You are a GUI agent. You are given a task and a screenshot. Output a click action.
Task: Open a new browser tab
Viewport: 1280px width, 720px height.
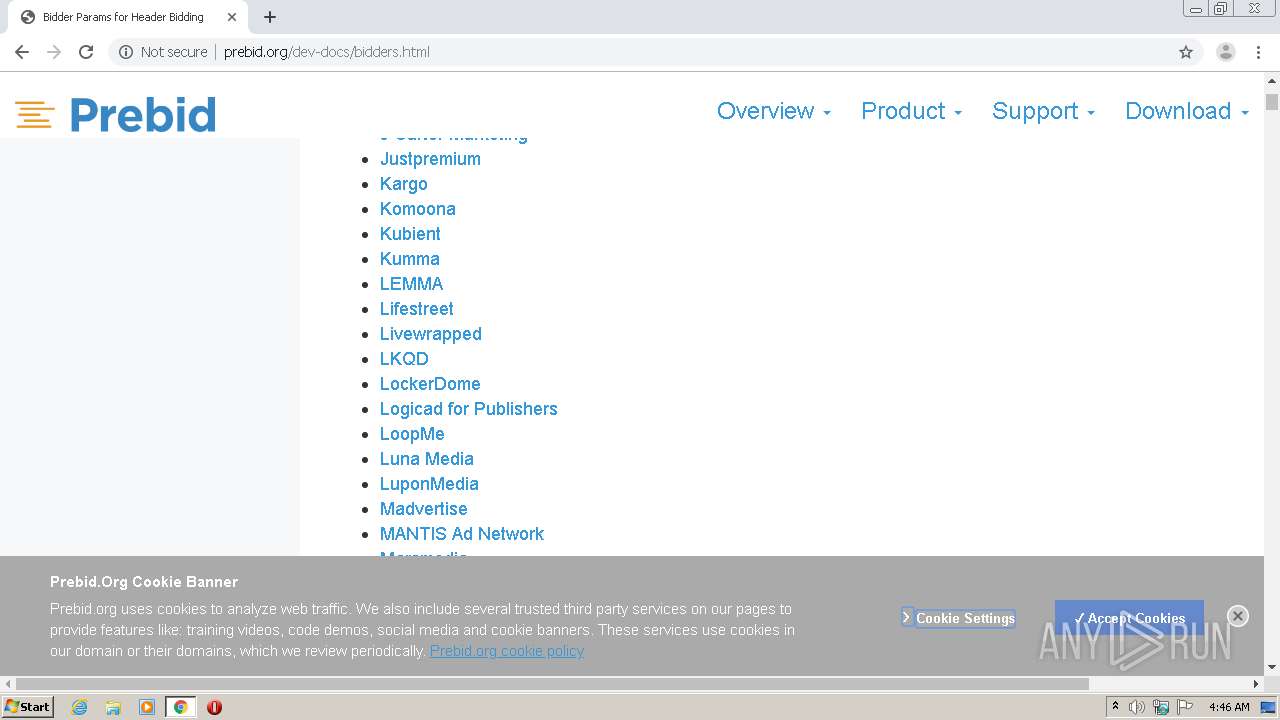270,17
